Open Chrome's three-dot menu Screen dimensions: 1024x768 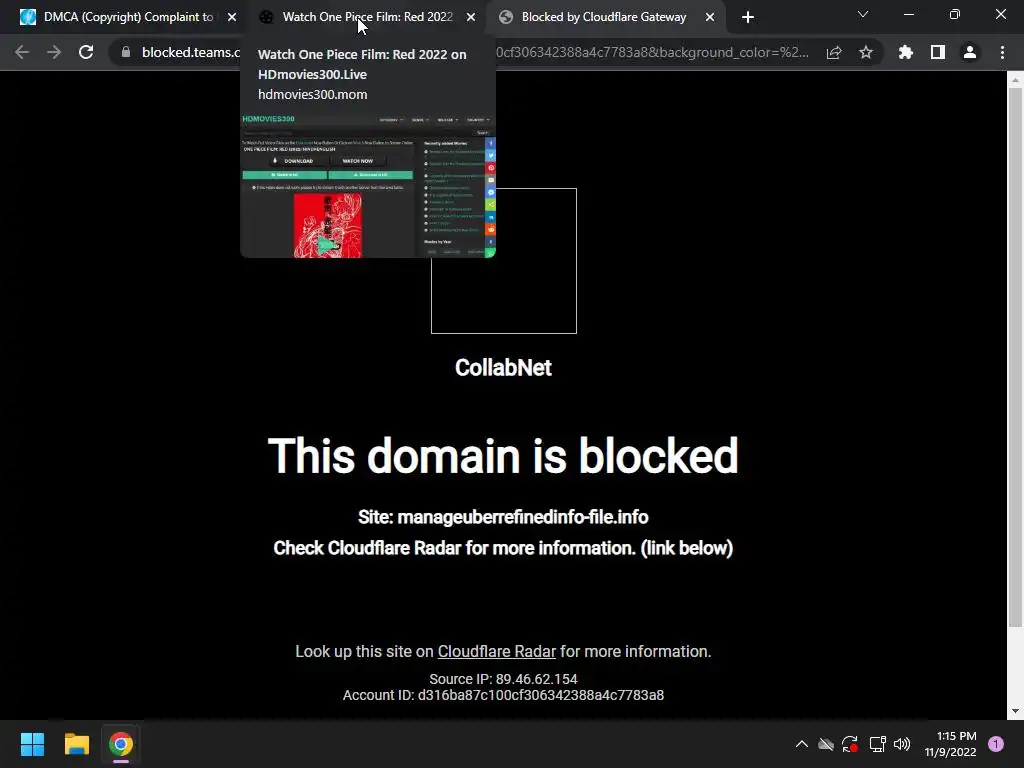[1002, 52]
